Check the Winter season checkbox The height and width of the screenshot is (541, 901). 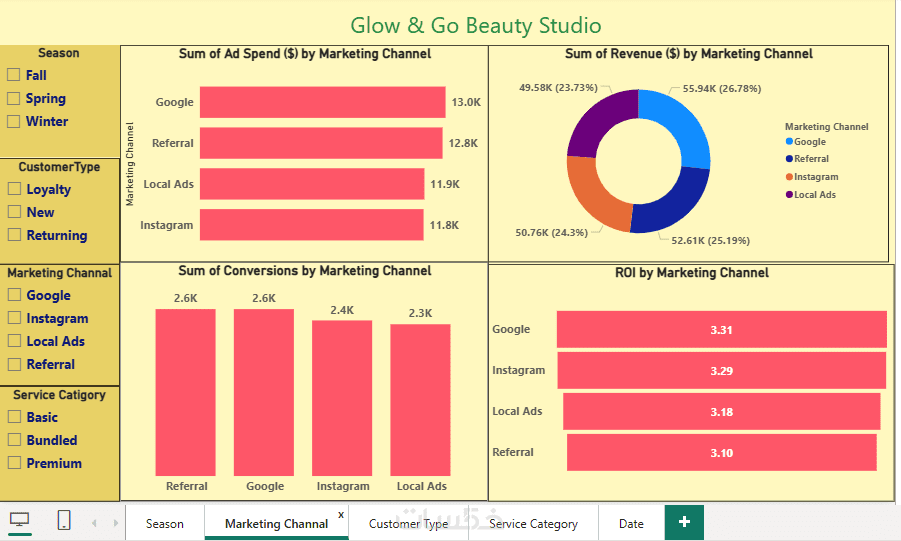pyautogui.click(x=14, y=121)
